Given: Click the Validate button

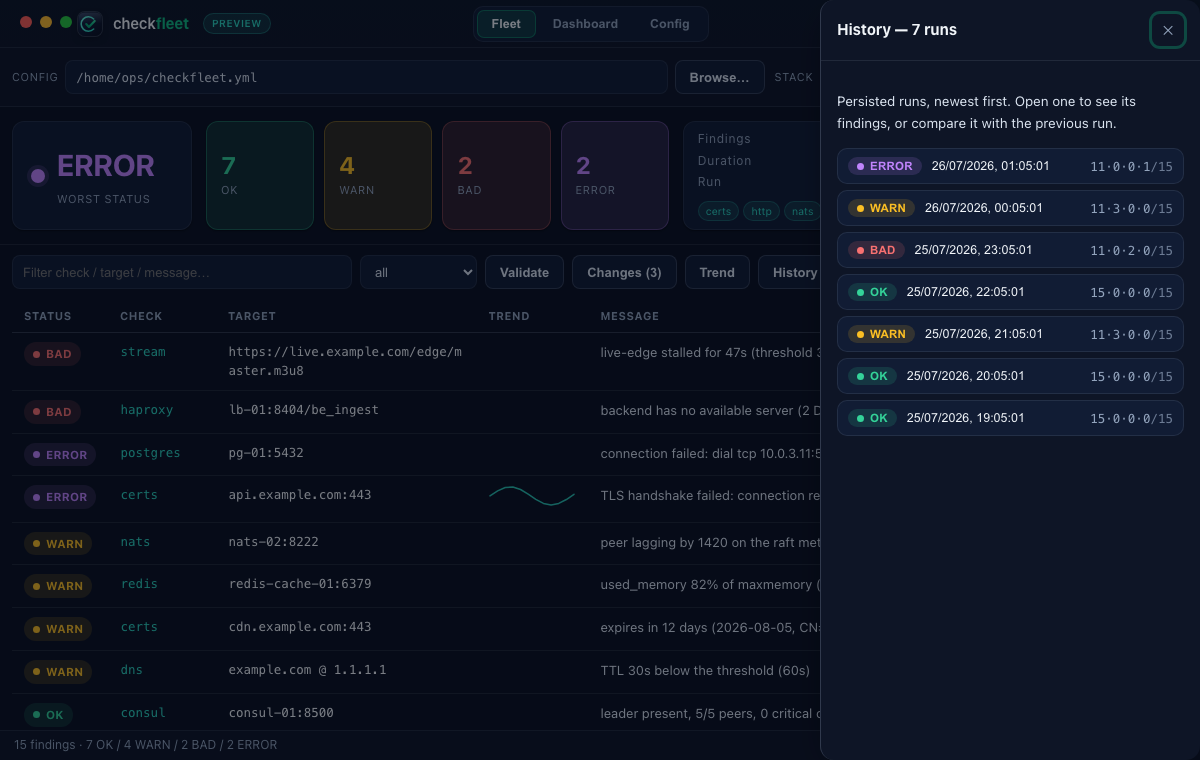Looking at the screenshot, I should pos(524,272).
